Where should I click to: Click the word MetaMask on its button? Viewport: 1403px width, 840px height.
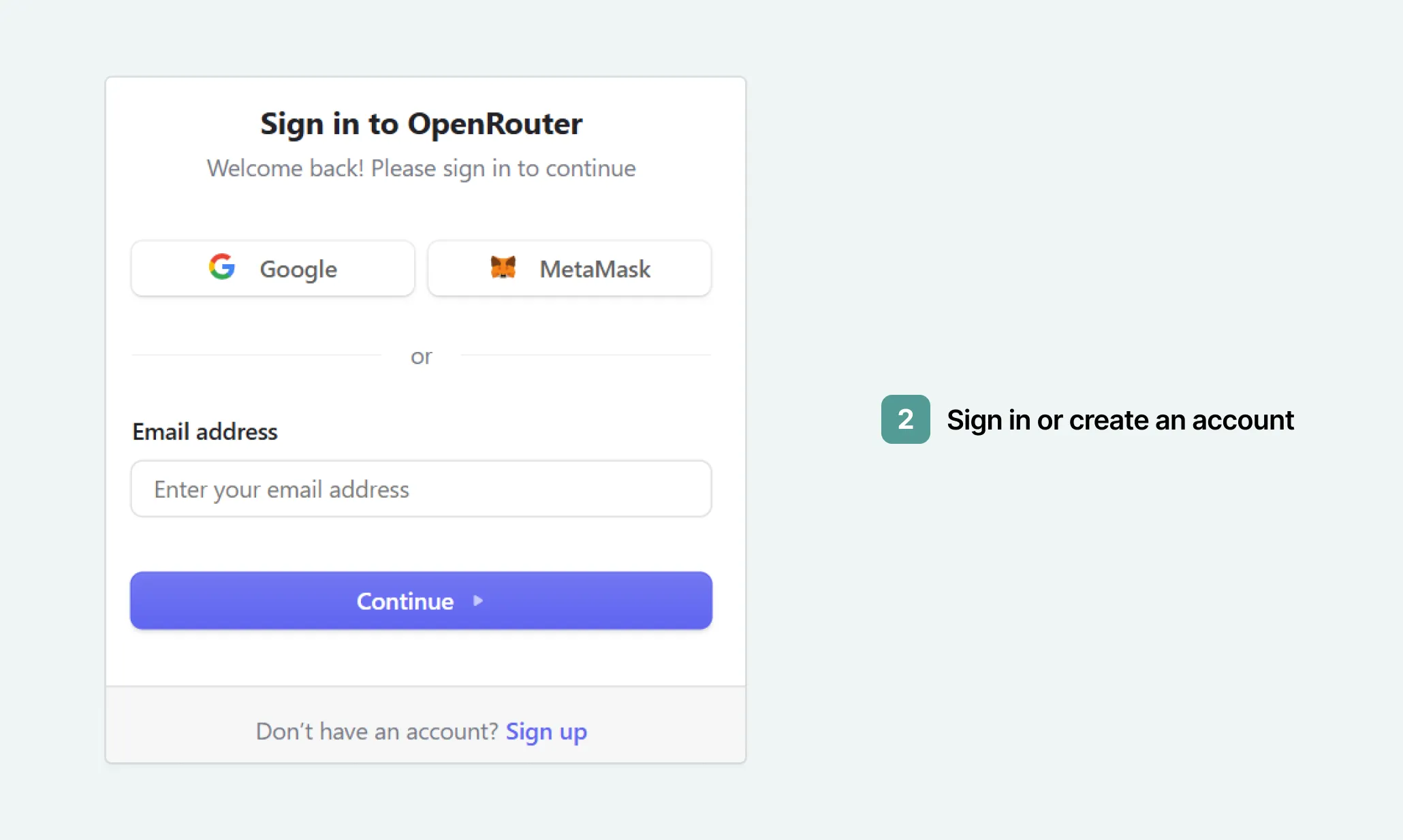(594, 269)
